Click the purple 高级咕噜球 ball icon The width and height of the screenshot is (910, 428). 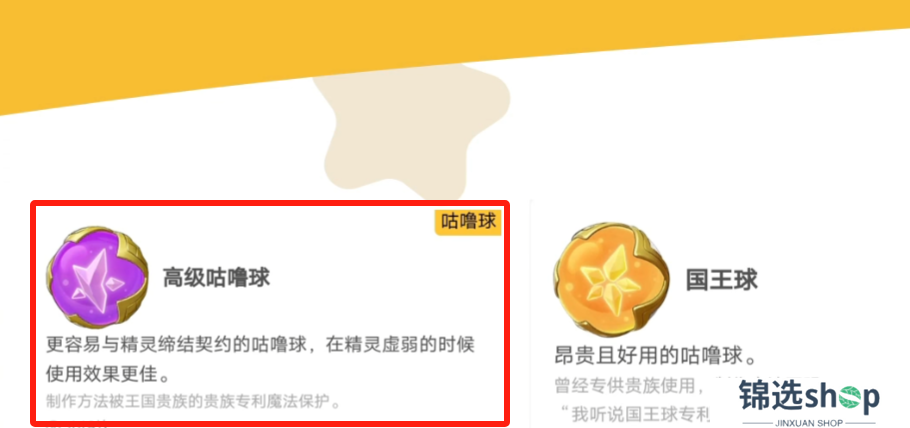click(x=98, y=278)
